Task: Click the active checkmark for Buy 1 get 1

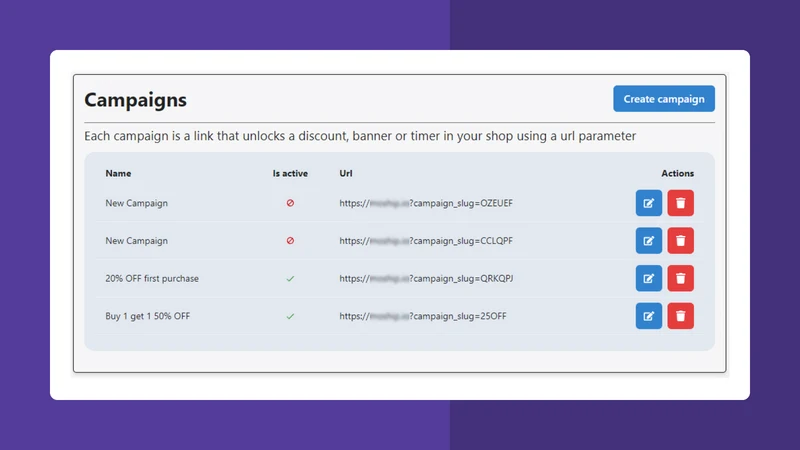Action: [x=290, y=316]
